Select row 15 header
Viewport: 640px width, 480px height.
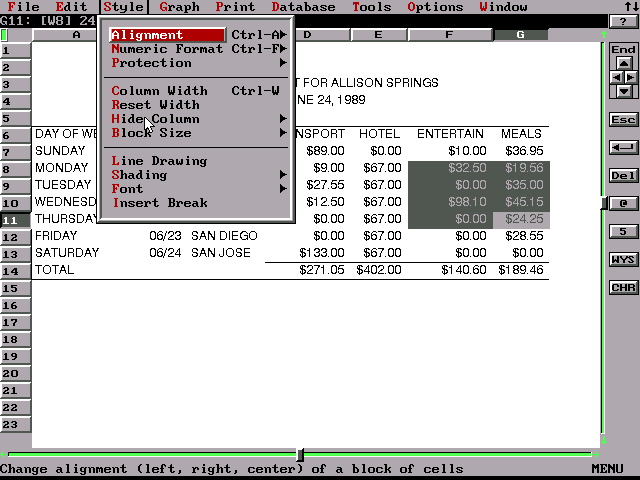(16, 288)
